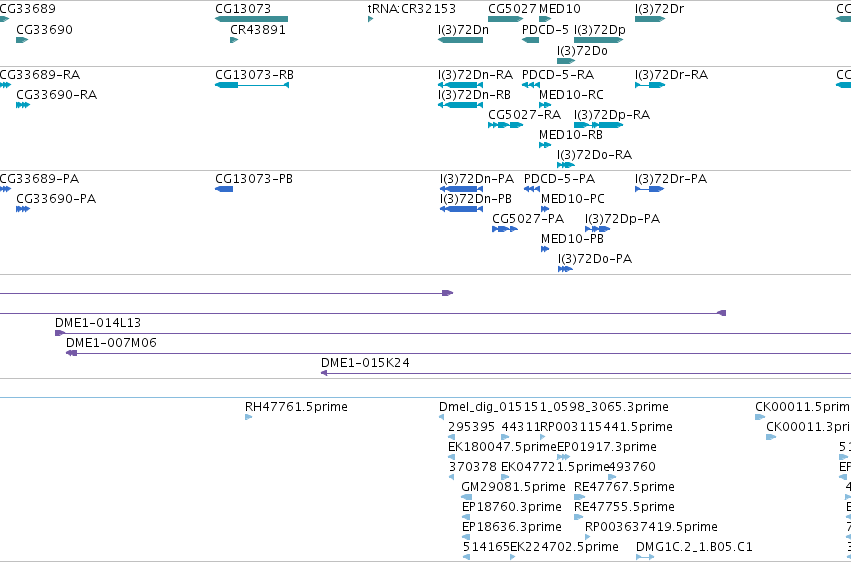Viewport: 851px width, 562px height.
Task: Select the Dmel_dig_015151_0598_3065.3prime label
Action: pyautogui.click(x=554, y=407)
